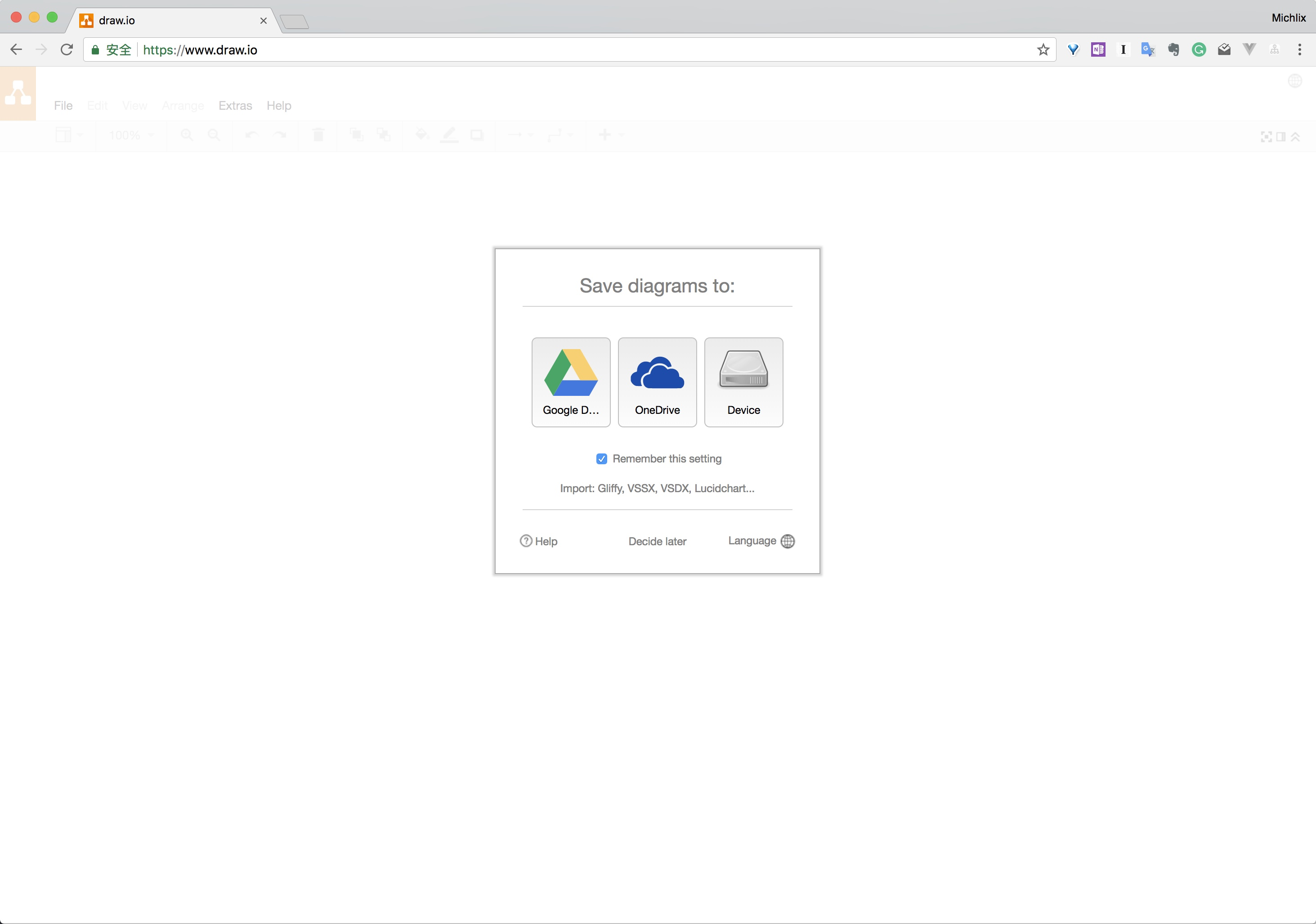Screen dimensions: 1316x924
Task: Expand the insert plus dropdown
Action: (610, 135)
